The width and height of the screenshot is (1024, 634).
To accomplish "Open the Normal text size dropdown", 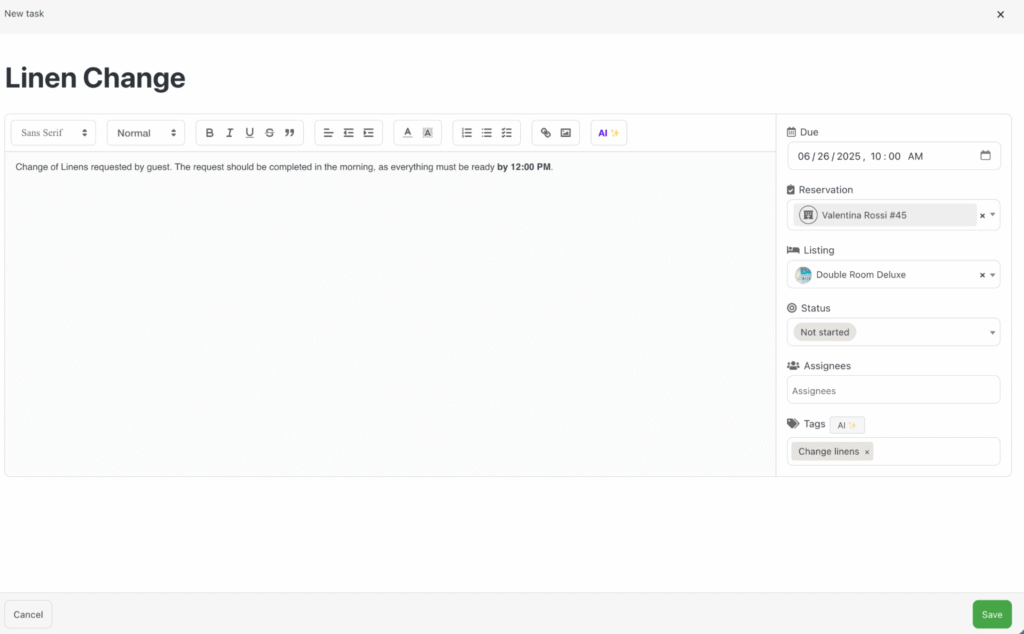I will click(145, 133).
